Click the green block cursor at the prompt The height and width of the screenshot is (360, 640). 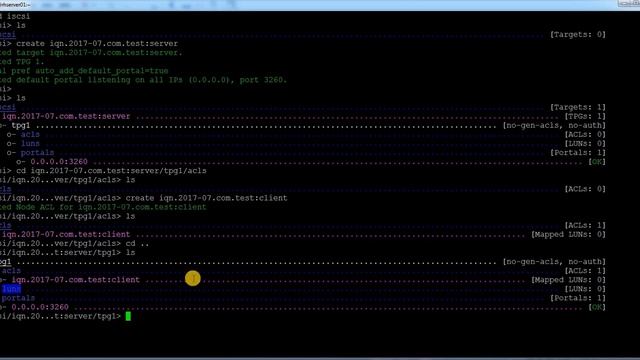128,316
